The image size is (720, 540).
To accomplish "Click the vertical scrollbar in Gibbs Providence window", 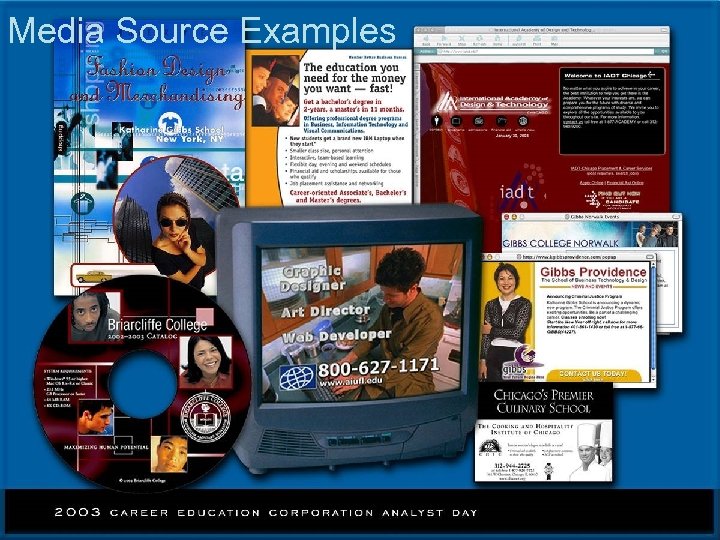I will 652,321.
